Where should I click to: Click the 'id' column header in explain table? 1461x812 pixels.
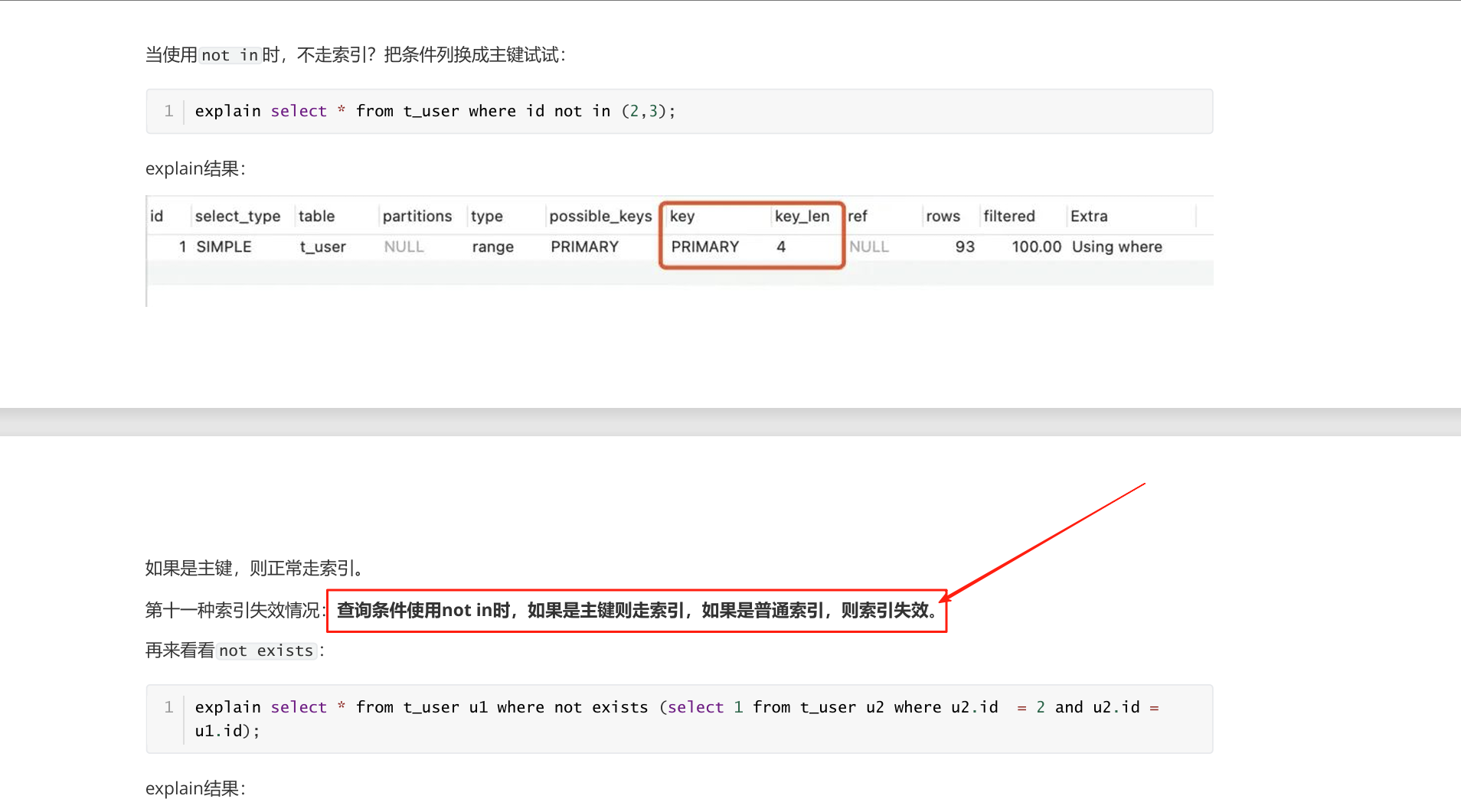[156, 217]
